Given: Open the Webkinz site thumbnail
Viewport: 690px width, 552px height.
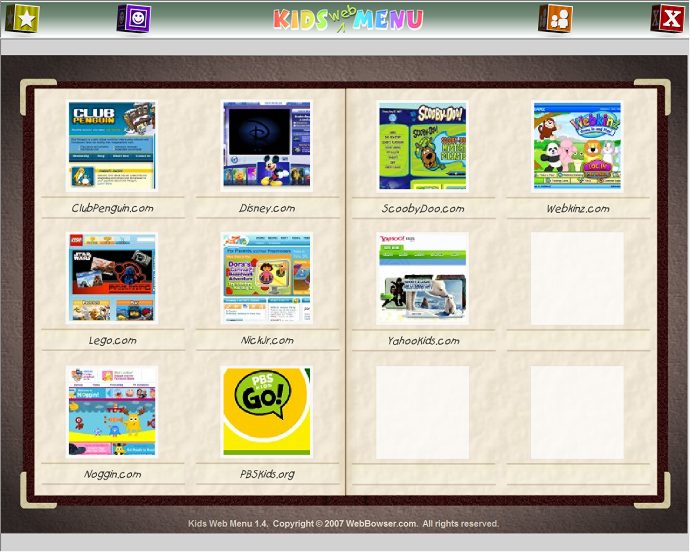Looking at the screenshot, I should pyautogui.click(x=577, y=146).
